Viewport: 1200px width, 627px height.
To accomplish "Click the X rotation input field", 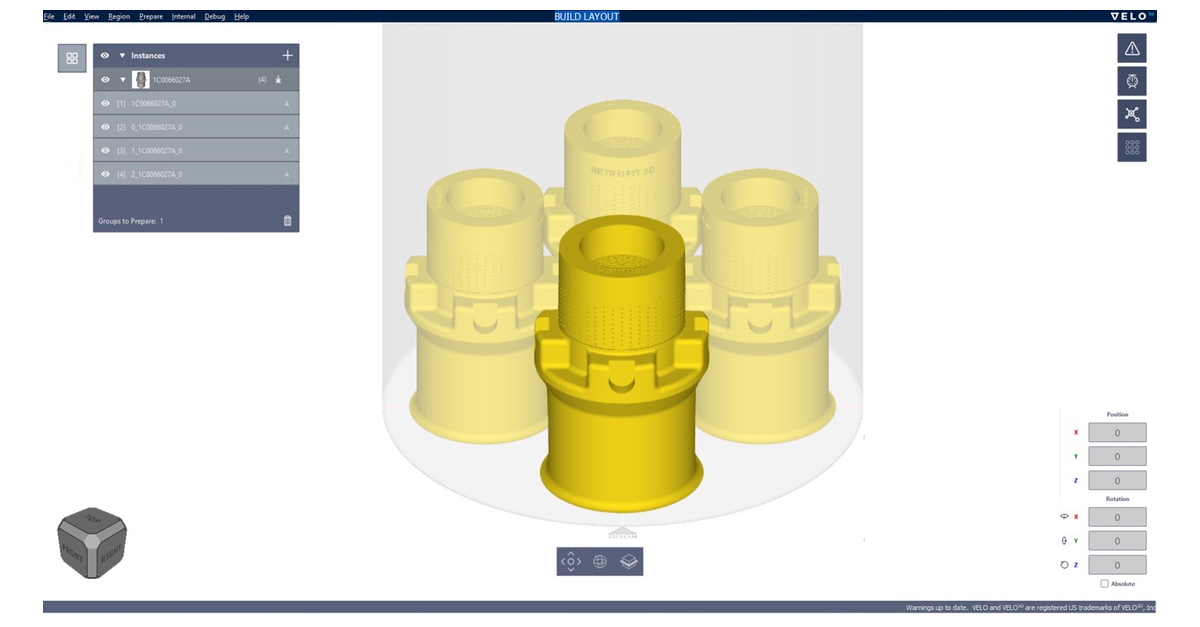I will 1116,516.
